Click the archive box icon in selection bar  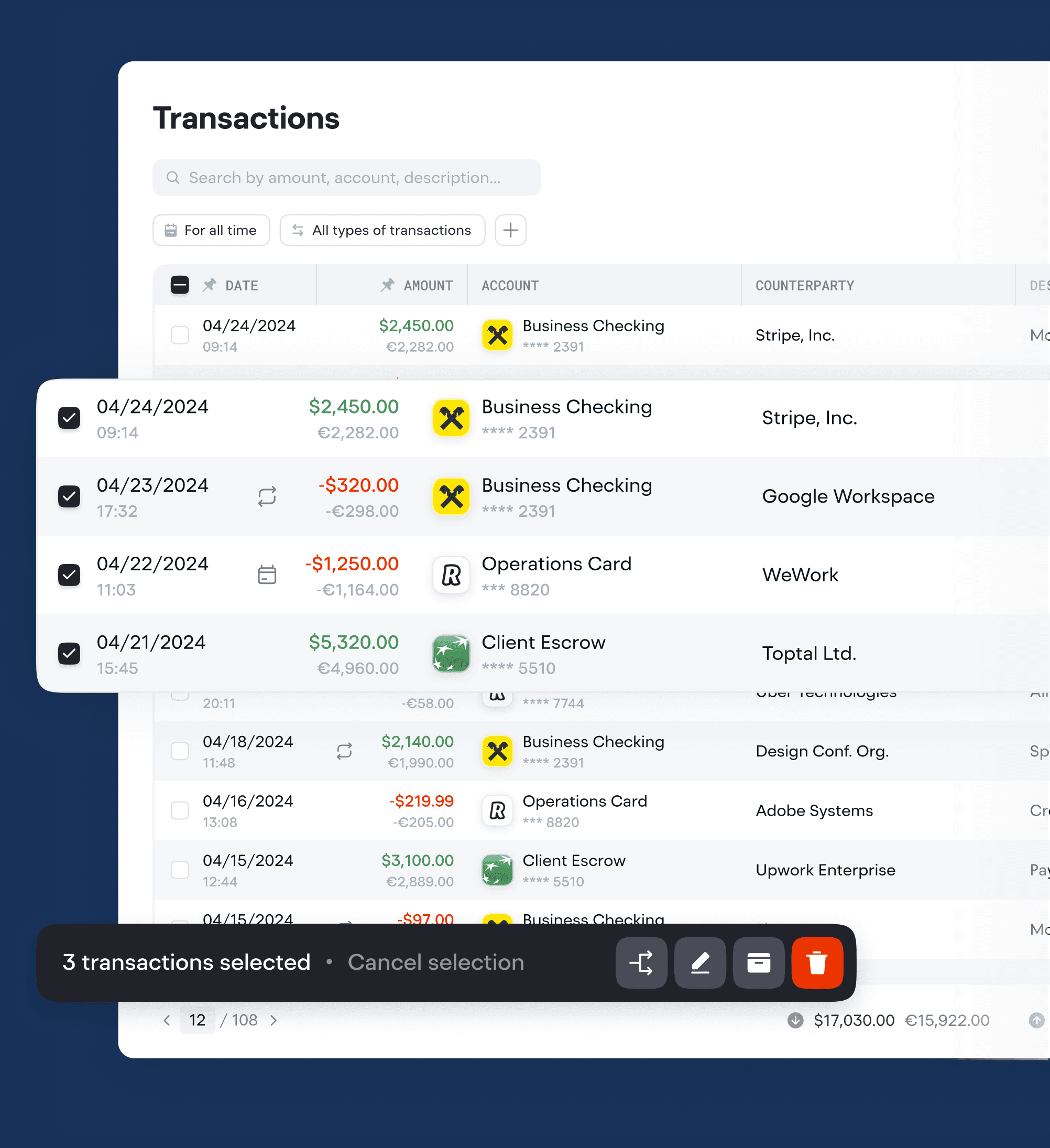click(x=758, y=962)
